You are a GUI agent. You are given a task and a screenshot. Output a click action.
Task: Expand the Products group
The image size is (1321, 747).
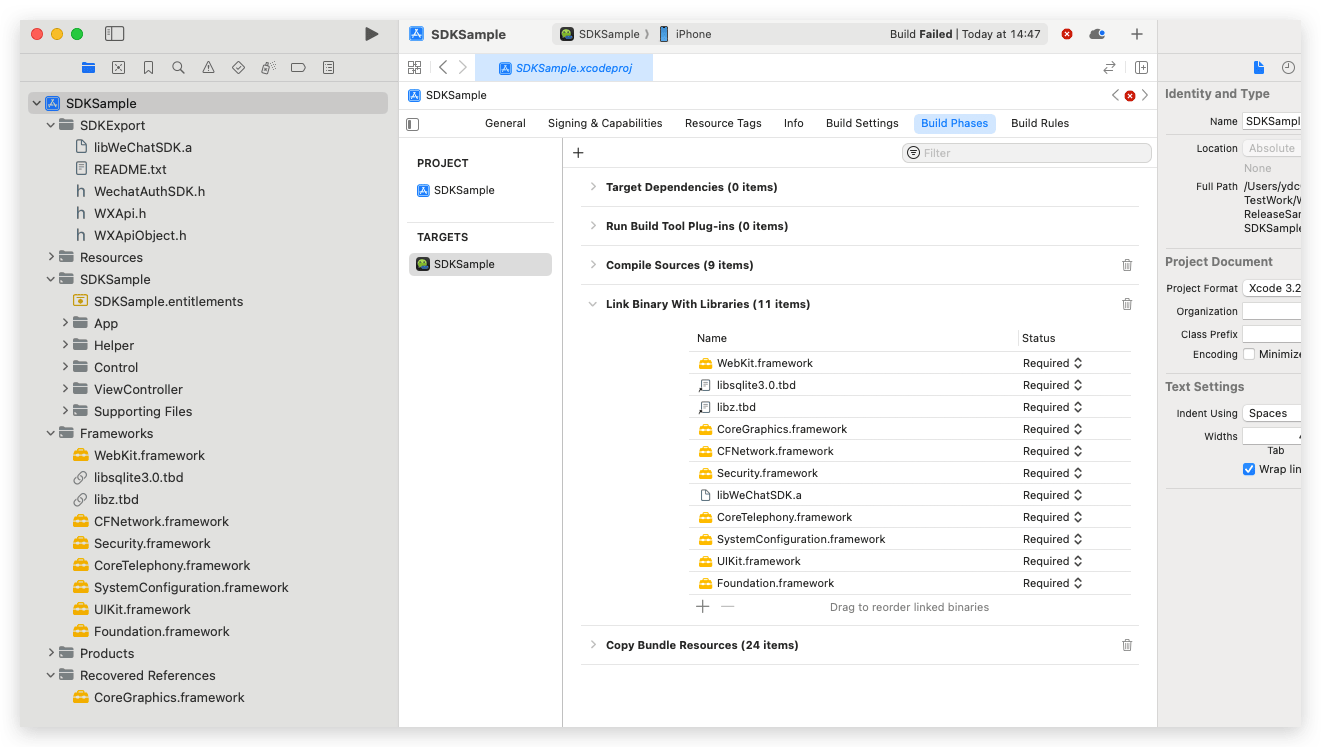coord(51,653)
